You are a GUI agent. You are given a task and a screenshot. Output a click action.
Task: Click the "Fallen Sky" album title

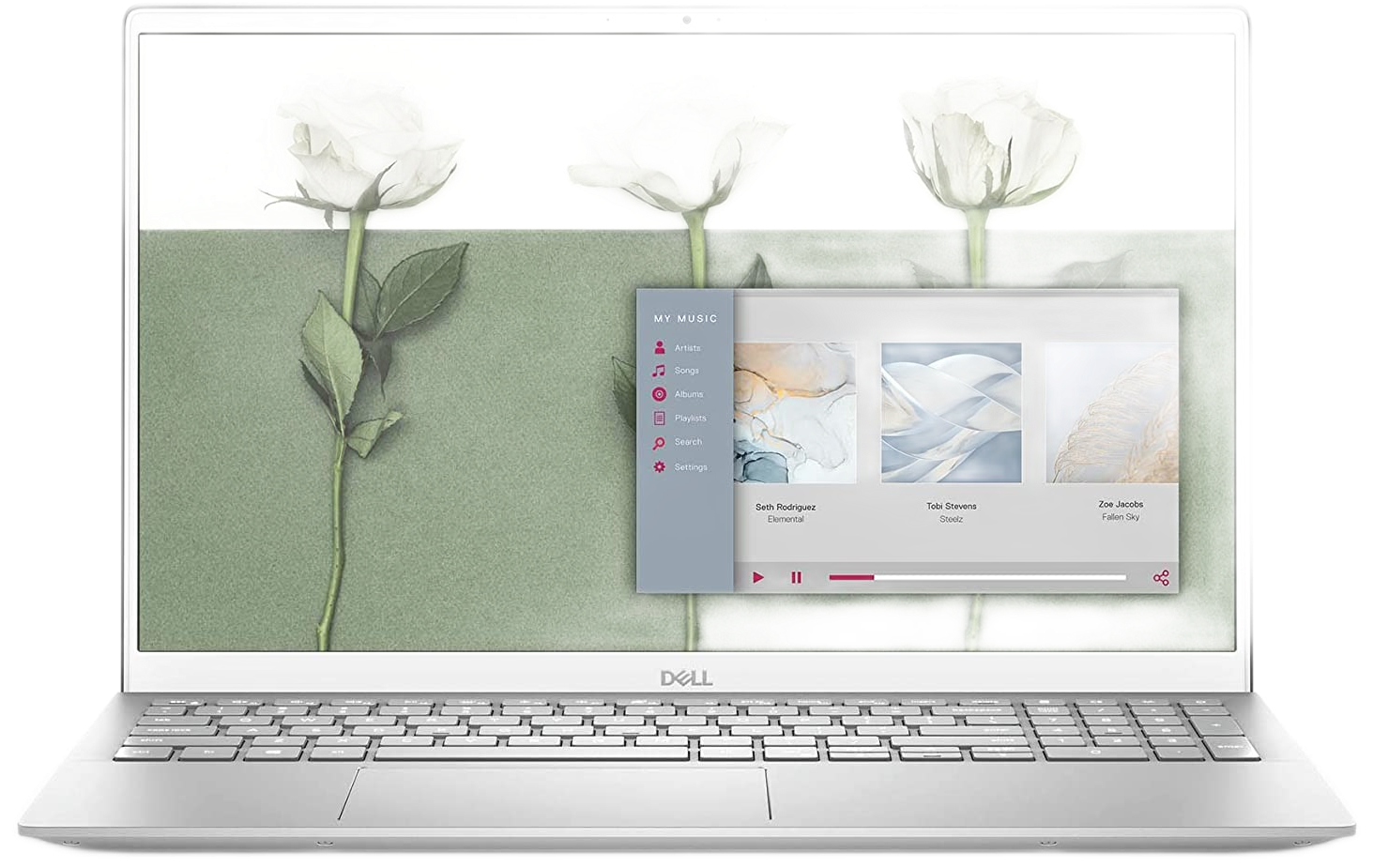1121,517
